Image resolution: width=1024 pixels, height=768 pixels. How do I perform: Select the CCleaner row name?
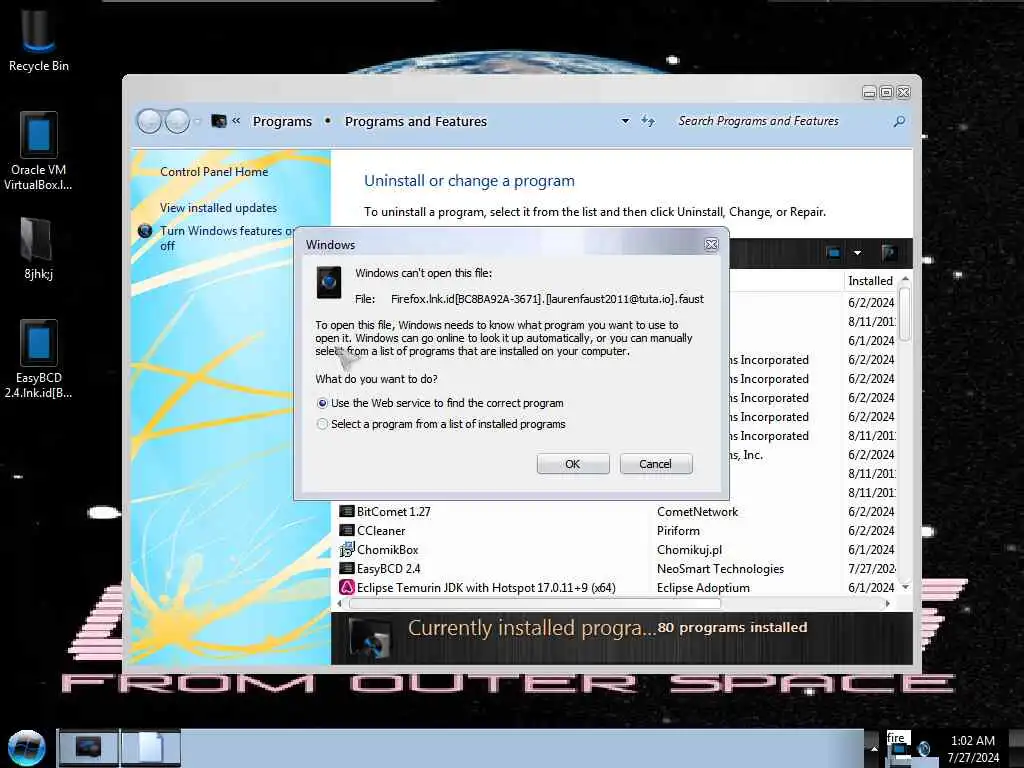tap(381, 530)
